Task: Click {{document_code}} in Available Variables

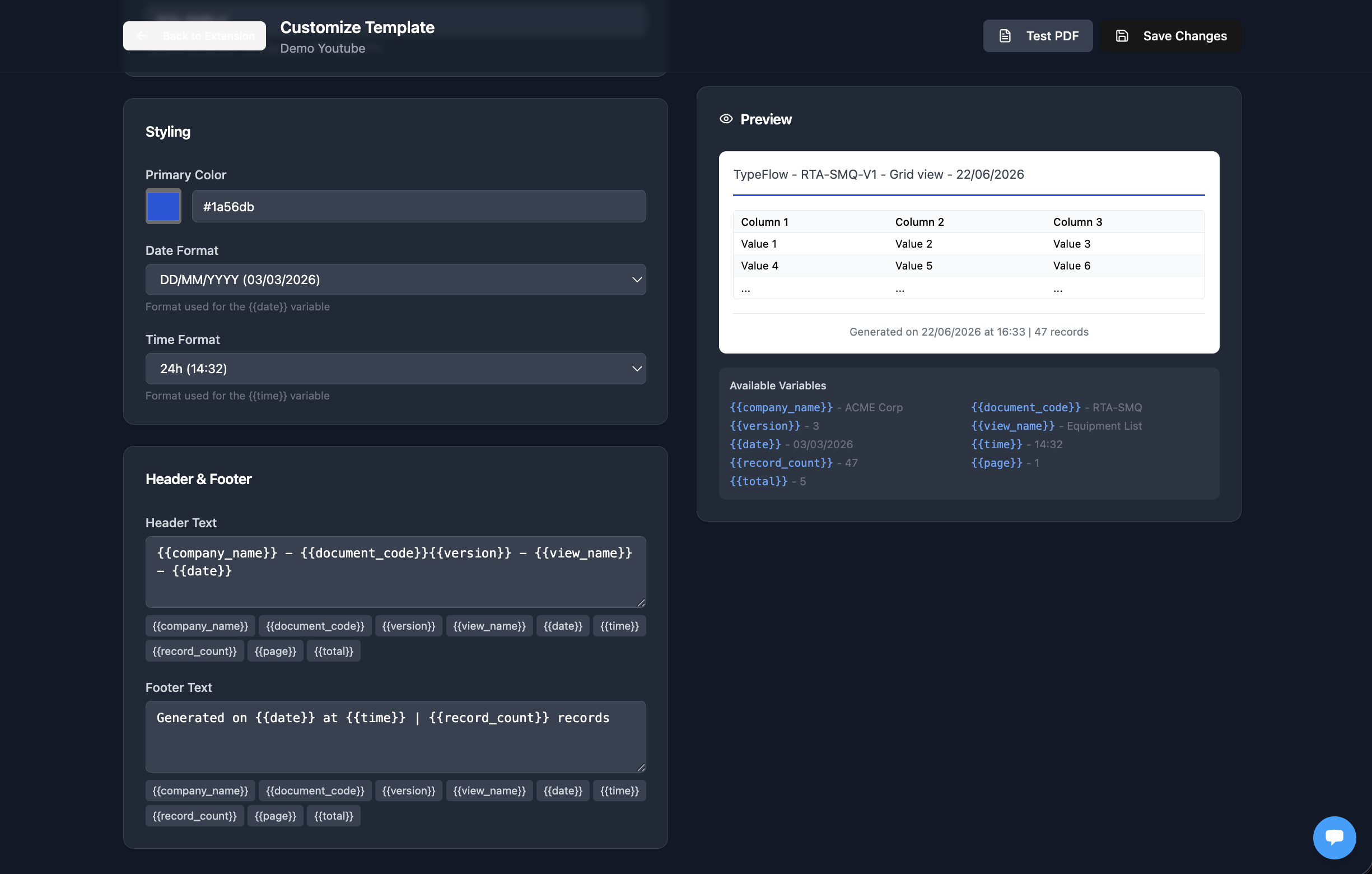Action: [1025, 407]
